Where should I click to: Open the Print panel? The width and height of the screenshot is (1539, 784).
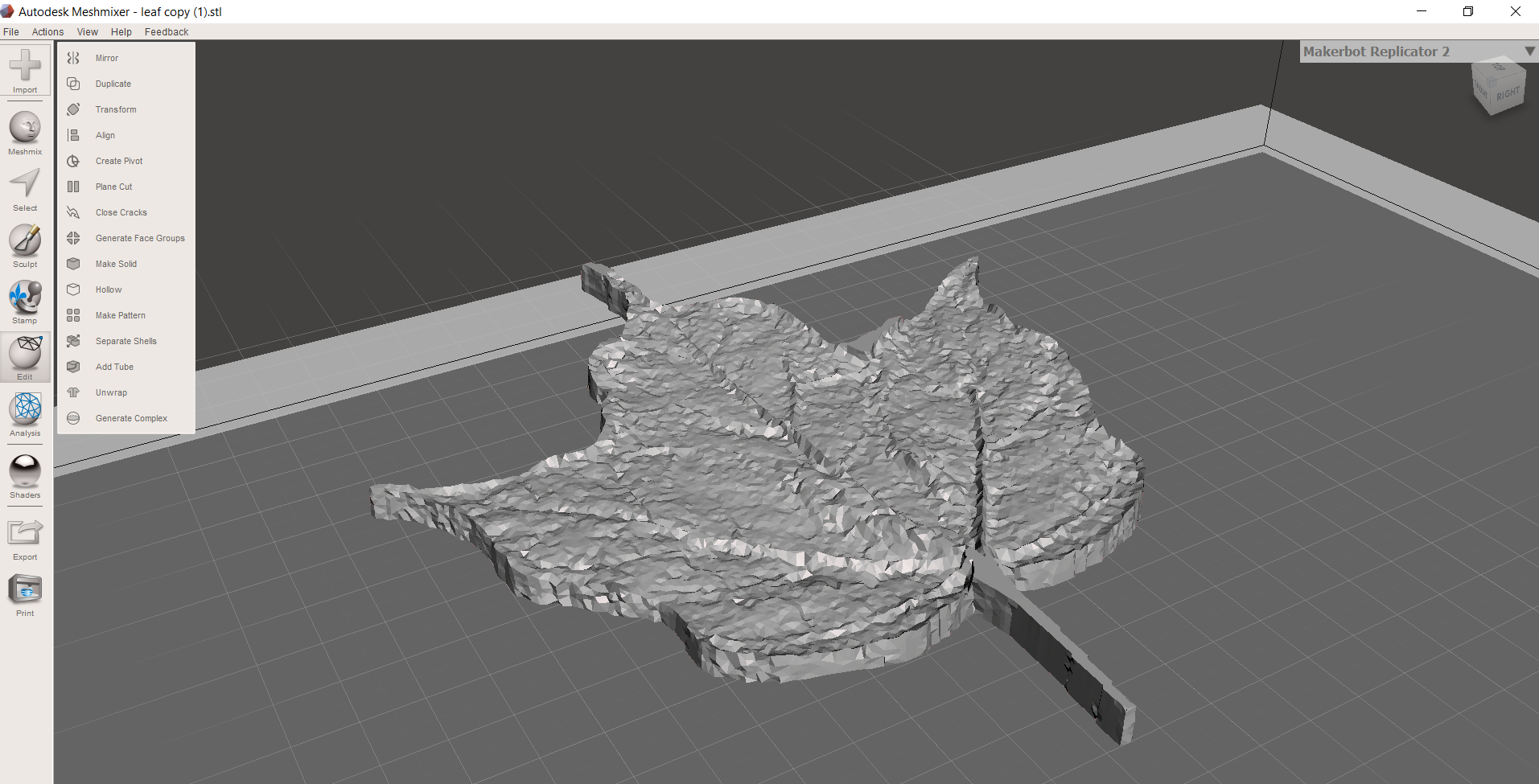[x=24, y=592]
